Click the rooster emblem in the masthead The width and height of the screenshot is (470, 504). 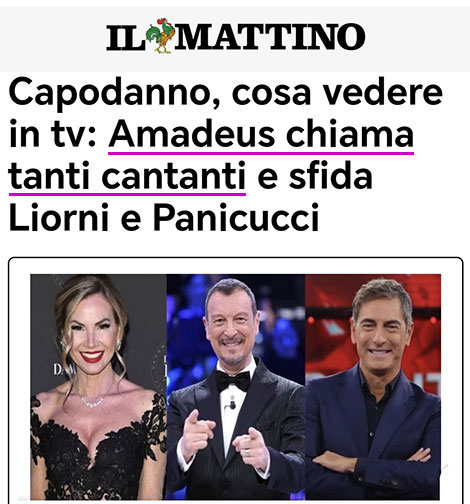[x=160, y=36]
